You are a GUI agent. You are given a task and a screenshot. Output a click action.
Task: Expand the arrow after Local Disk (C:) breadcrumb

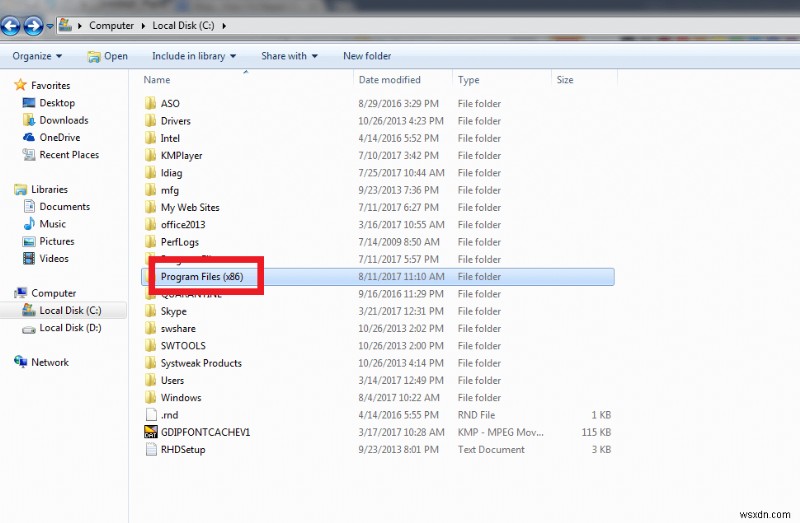224,26
